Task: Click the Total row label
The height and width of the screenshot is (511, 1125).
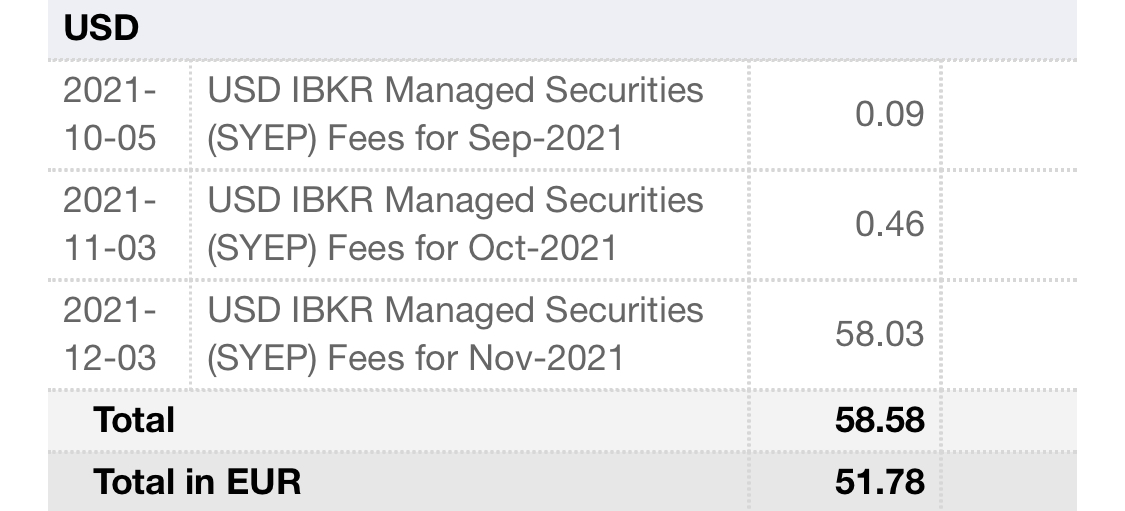Action: click(x=133, y=420)
